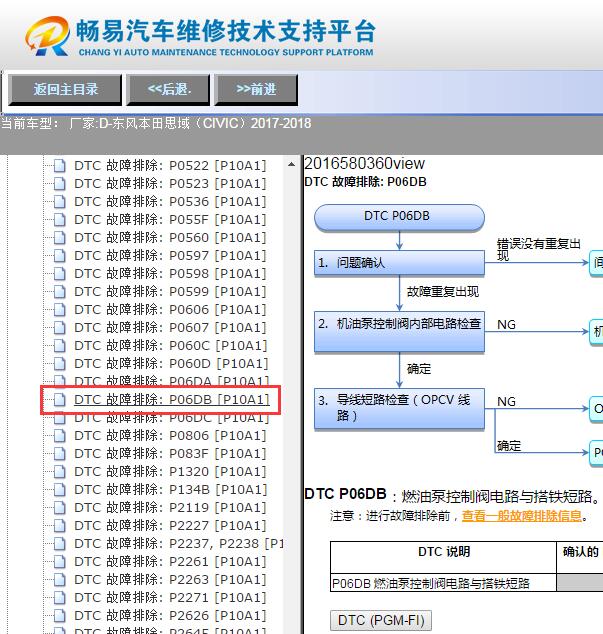603x634 pixels.
Task: Click the document icon beside P0536
Action: click(x=59, y=202)
